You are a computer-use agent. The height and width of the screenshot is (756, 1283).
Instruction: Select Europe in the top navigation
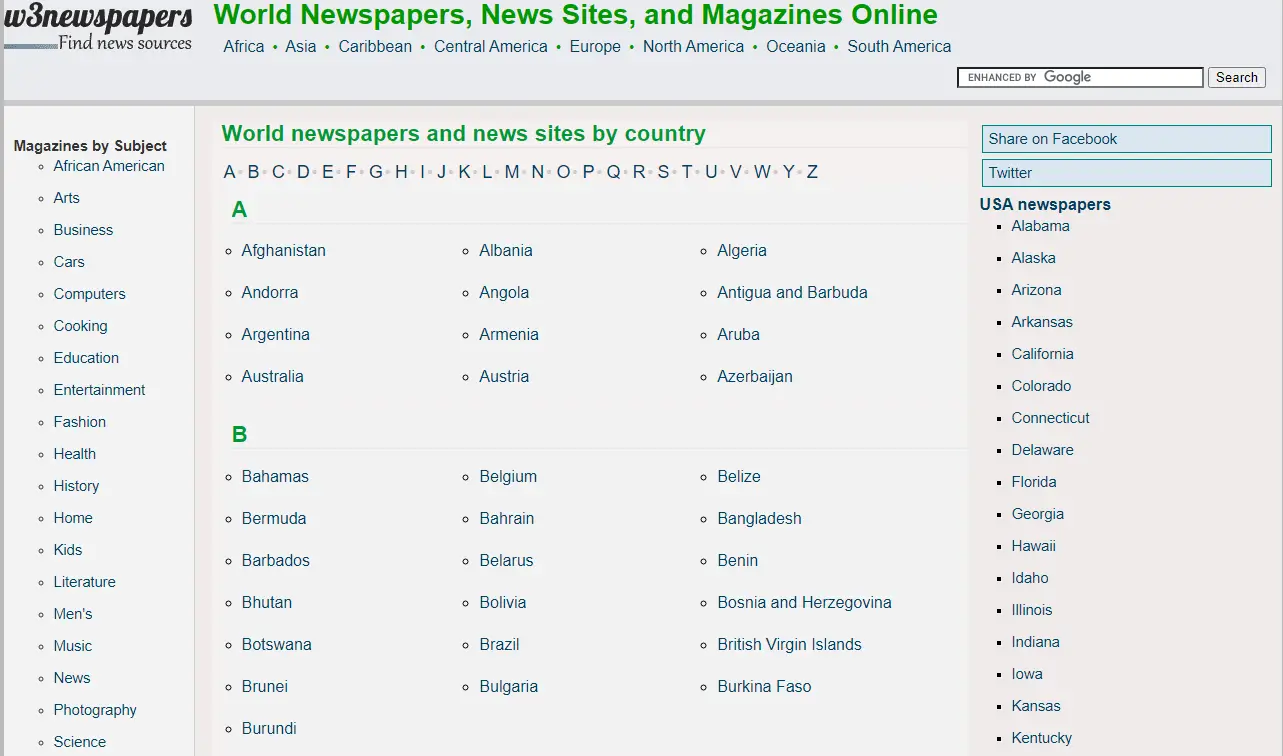click(595, 47)
